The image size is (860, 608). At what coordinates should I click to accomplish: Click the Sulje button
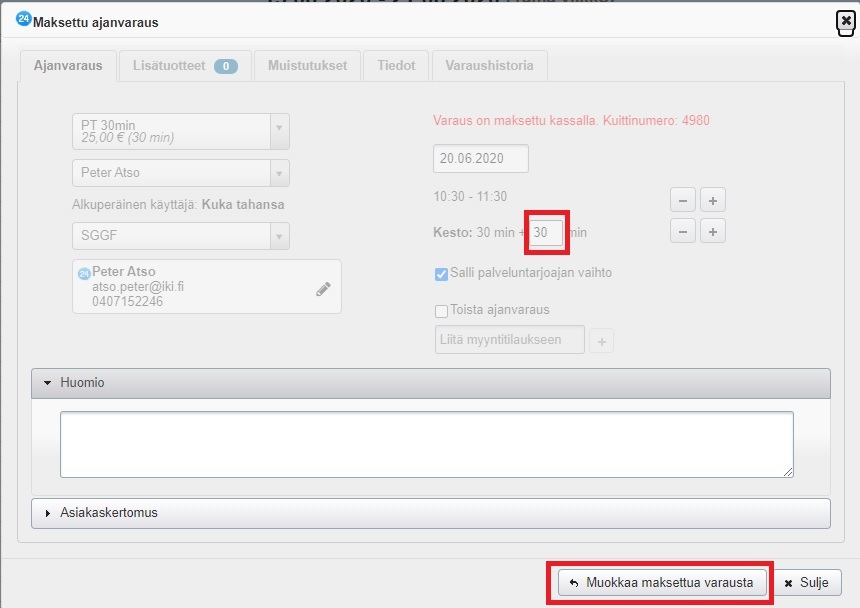tap(807, 582)
